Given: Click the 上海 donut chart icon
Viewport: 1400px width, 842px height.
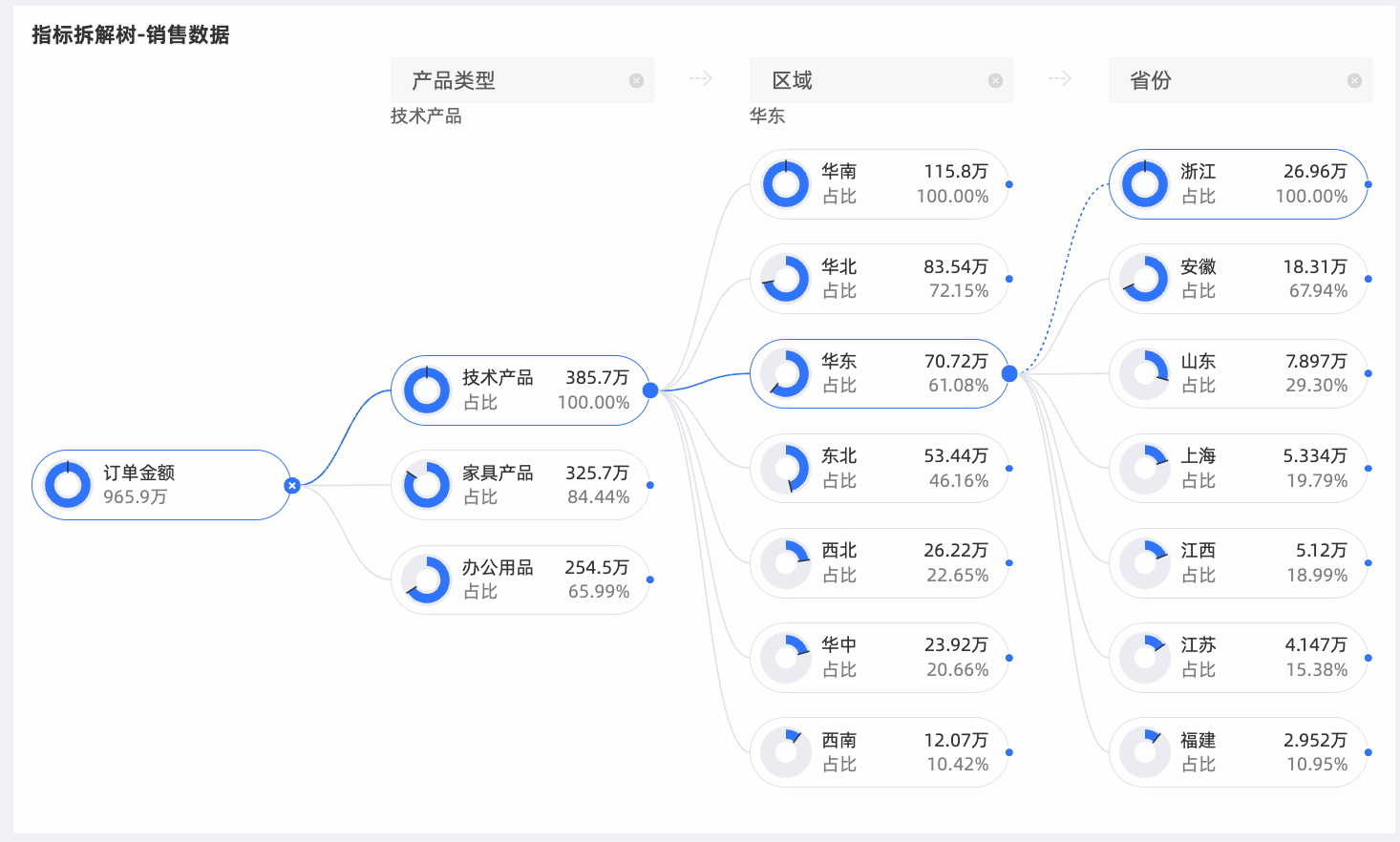Looking at the screenshot, I should point(1145,468).
